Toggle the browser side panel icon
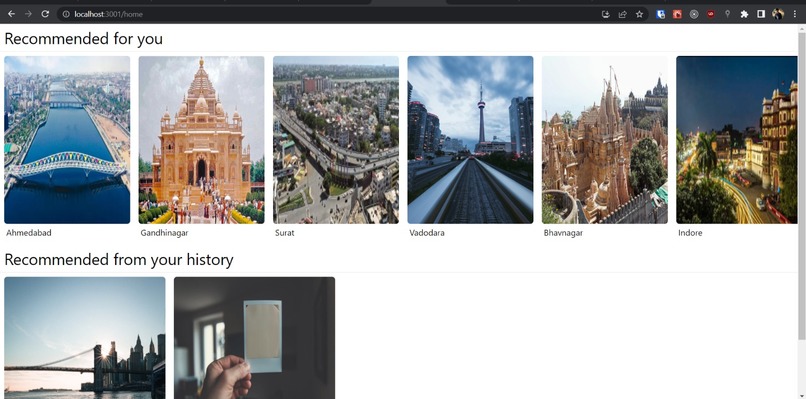806x399 pixels. 761,14
